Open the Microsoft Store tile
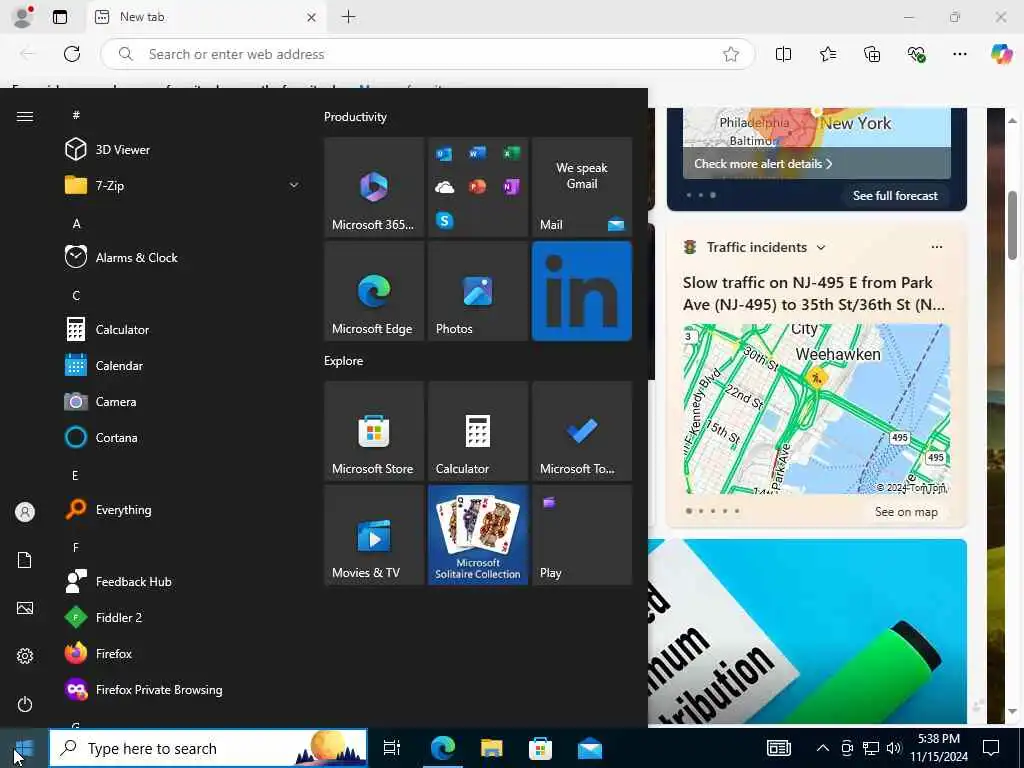This screenshot has width=1024, height=768. (374, 431)
